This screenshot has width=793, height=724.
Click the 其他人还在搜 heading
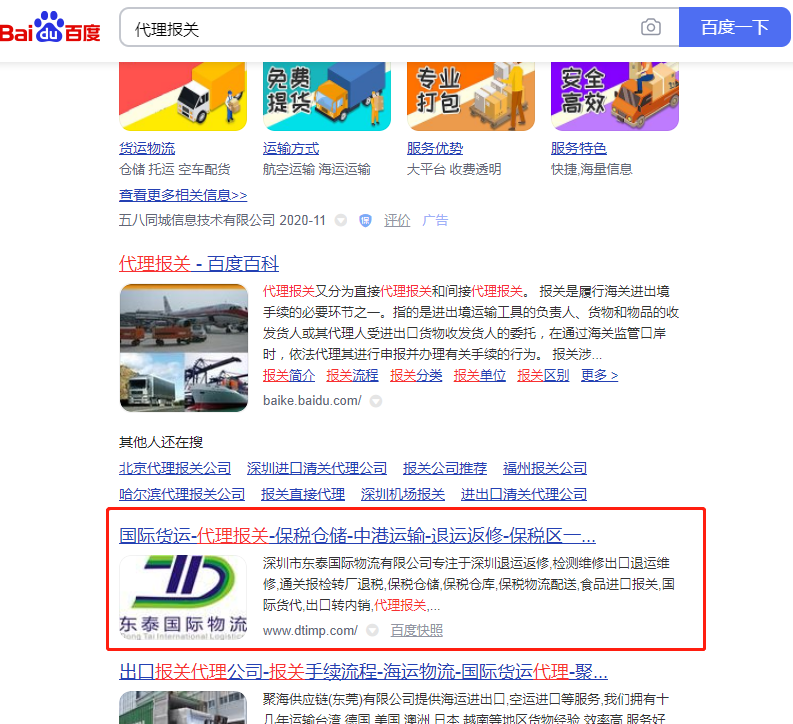click(x=161, y=442)
